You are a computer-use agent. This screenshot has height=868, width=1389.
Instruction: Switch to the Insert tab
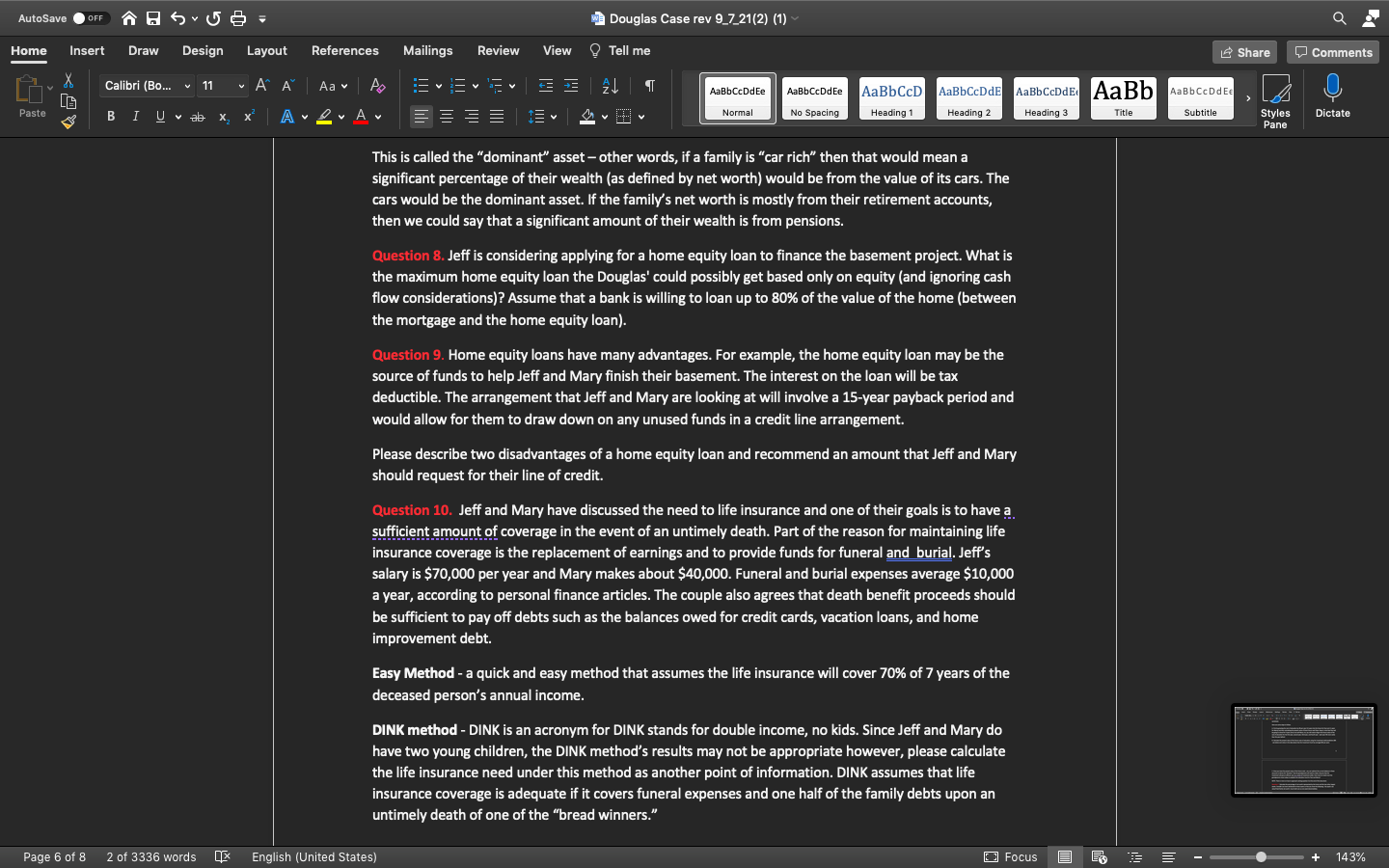click(87, 51)
